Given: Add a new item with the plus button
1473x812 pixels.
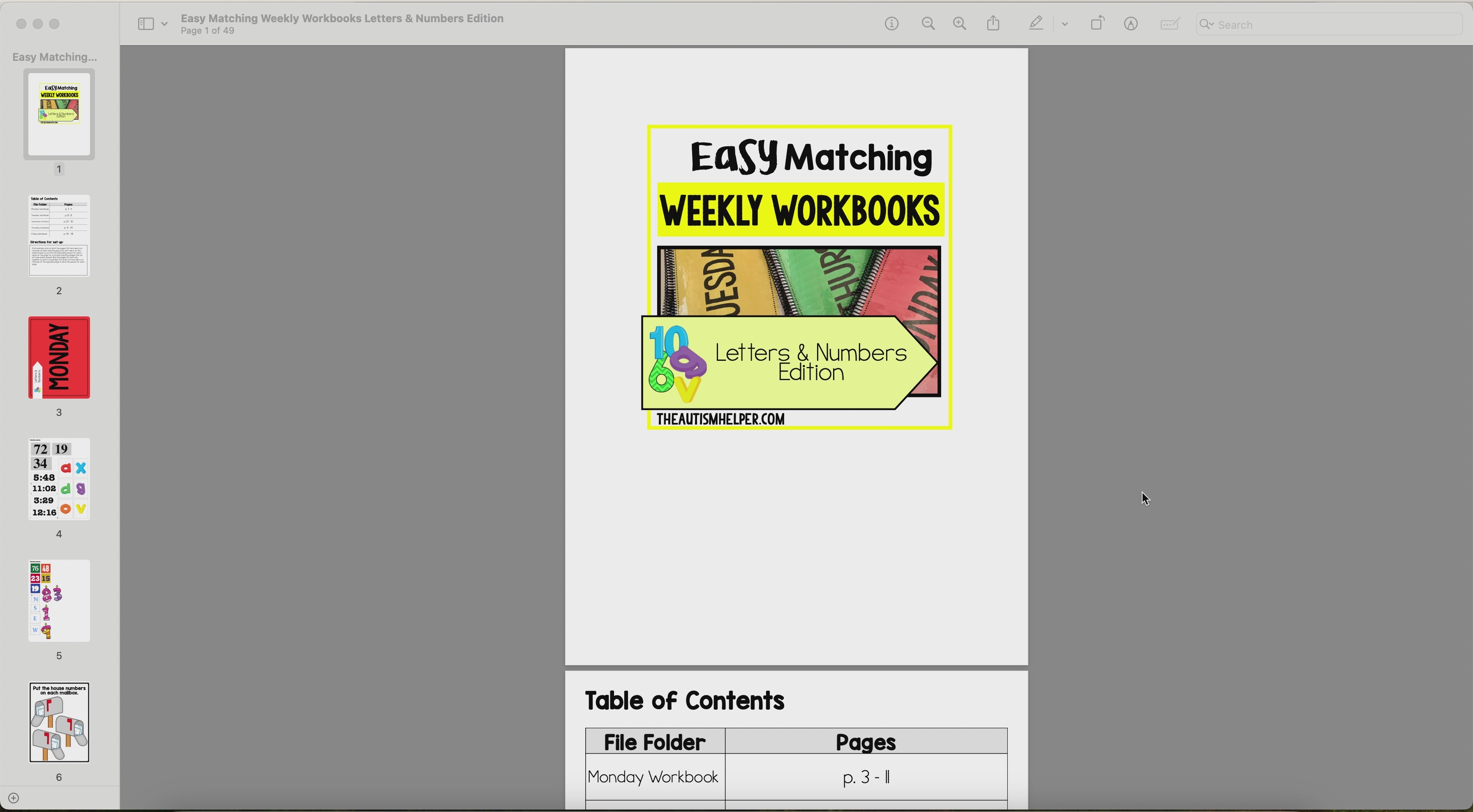Looking at the screenshot, I should [14, 798].
